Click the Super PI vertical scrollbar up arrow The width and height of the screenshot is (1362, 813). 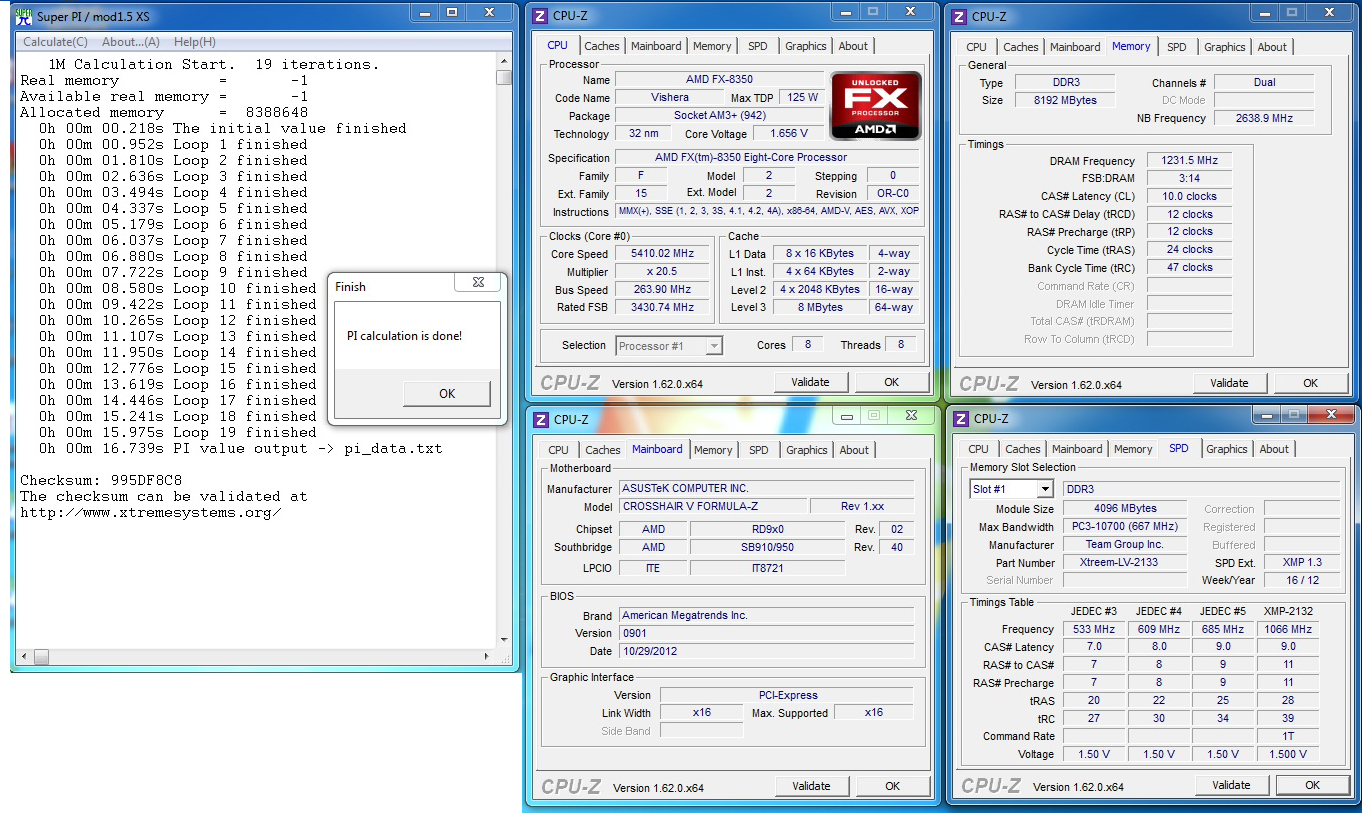tap(504, 62)
